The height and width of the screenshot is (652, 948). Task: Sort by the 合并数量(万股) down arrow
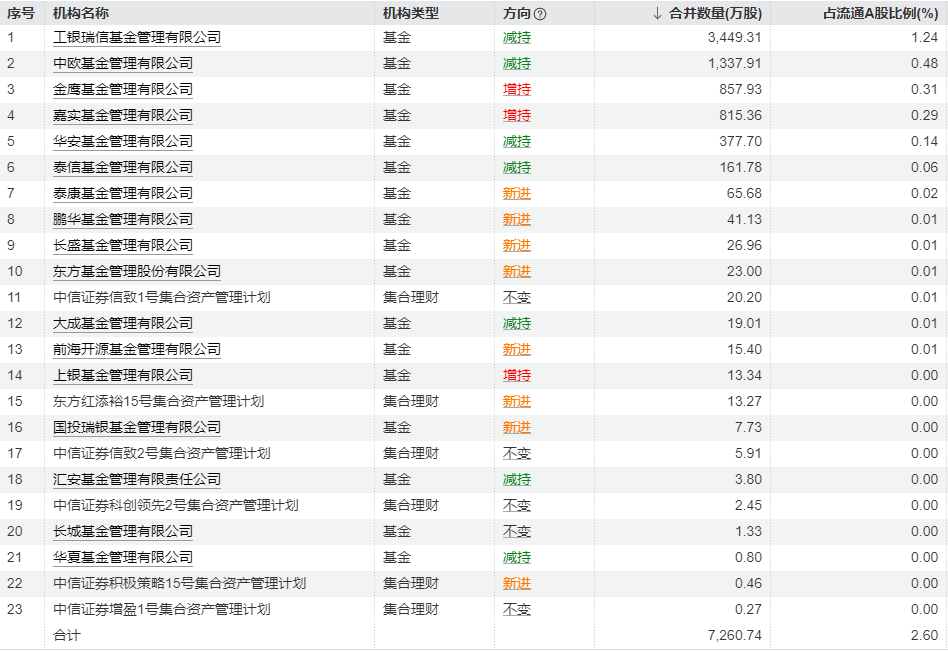(x=658, y=13)
